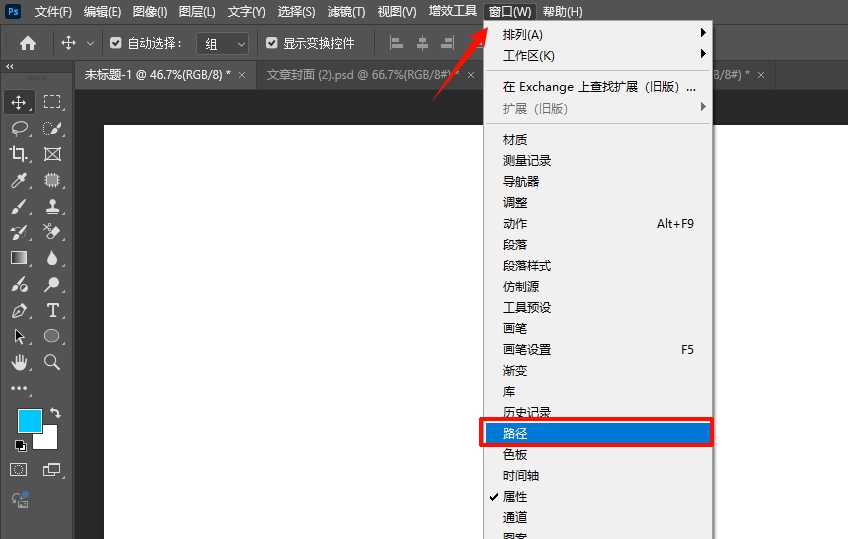848x539 pixels.
Task: Pick the Lasso tool
Action: 19,128
